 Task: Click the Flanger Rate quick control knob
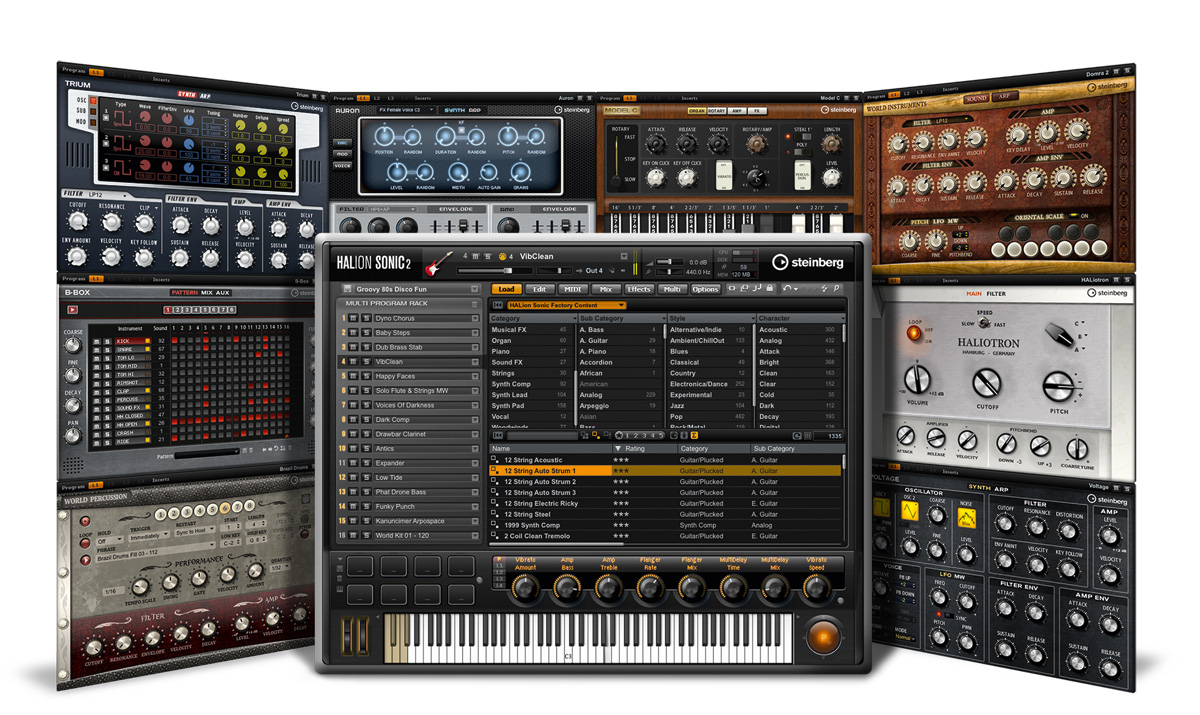coord(650,587)
